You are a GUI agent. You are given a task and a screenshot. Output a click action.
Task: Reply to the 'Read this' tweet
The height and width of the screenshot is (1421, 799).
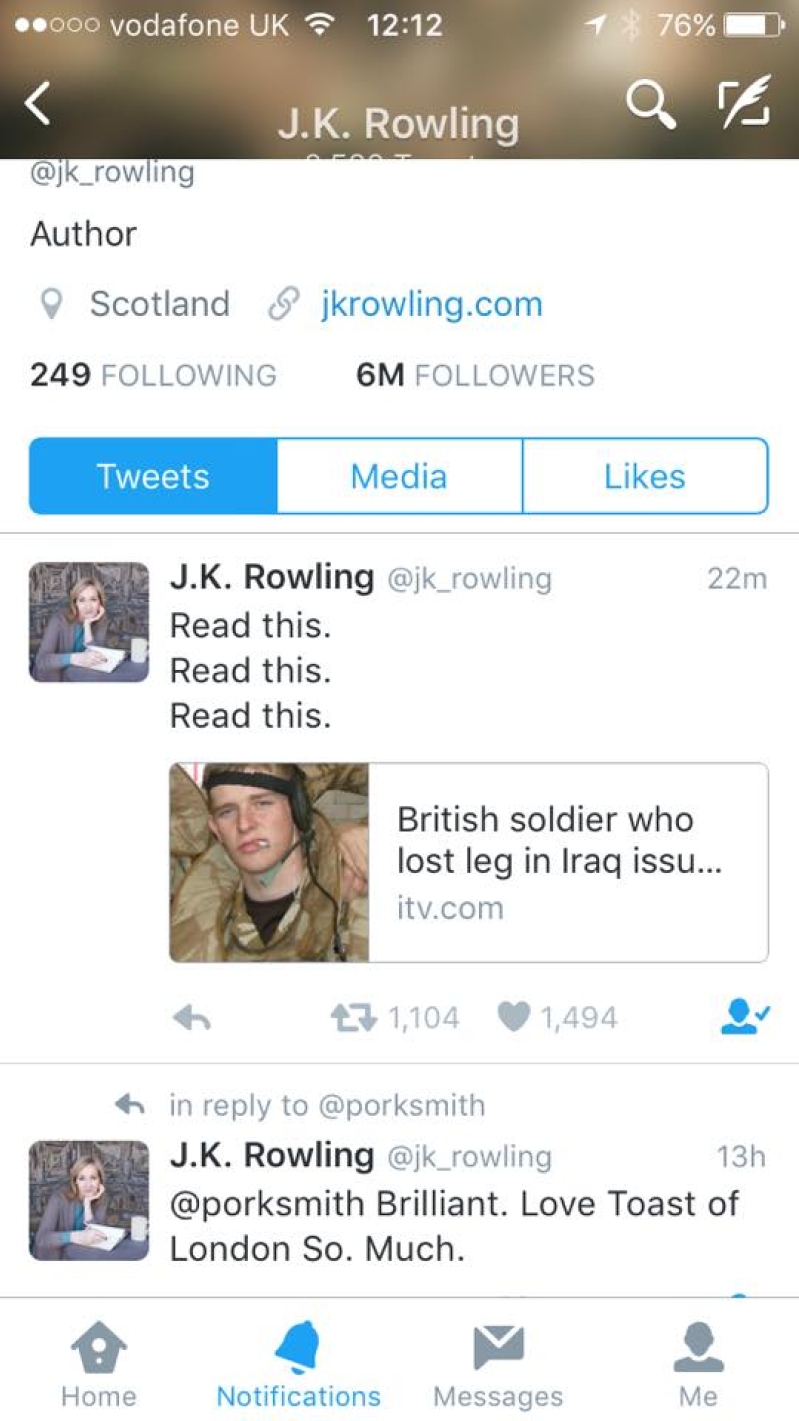point(191,1018)
